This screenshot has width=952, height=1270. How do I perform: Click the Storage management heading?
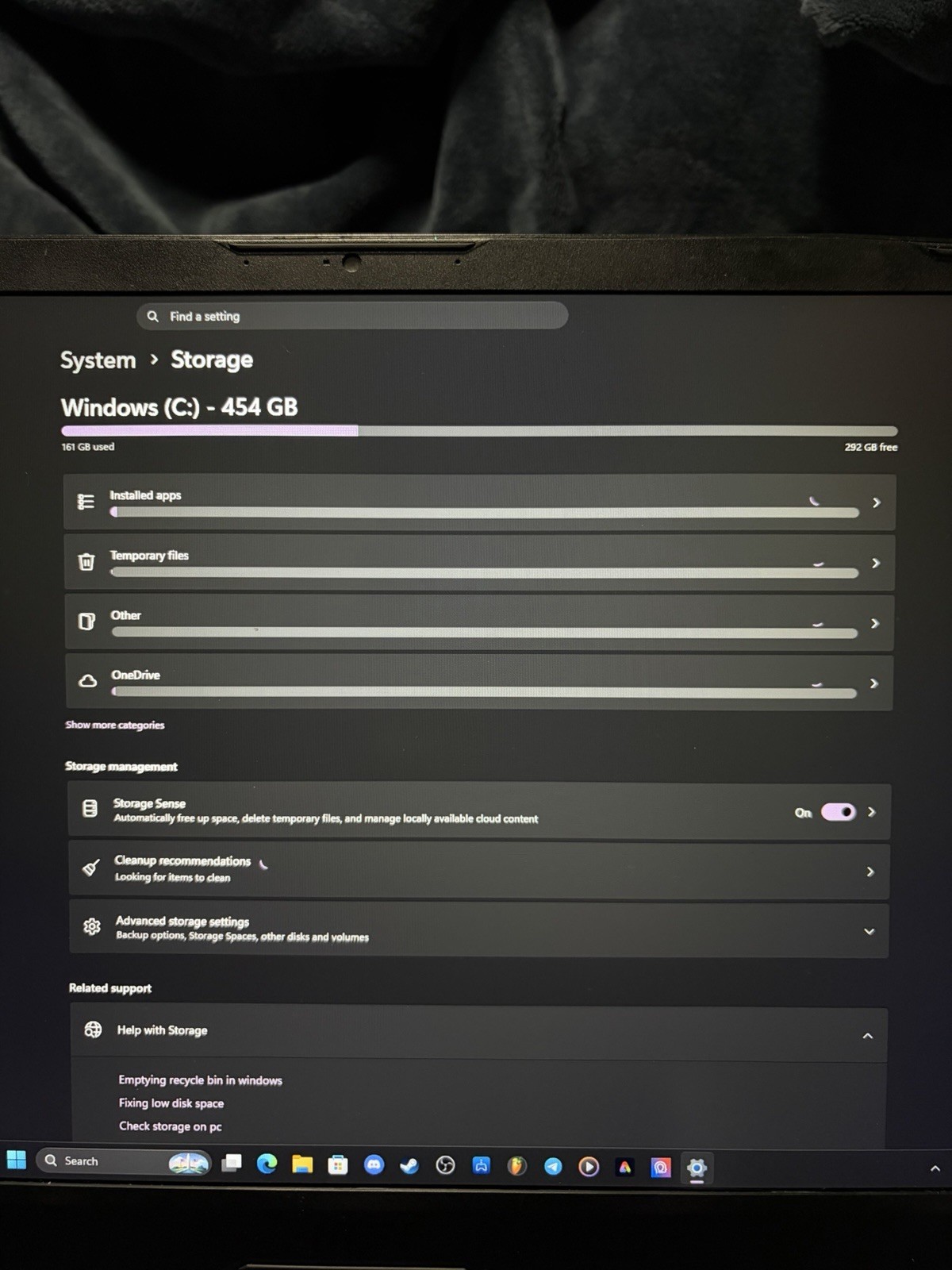click(x=121, y=767)
